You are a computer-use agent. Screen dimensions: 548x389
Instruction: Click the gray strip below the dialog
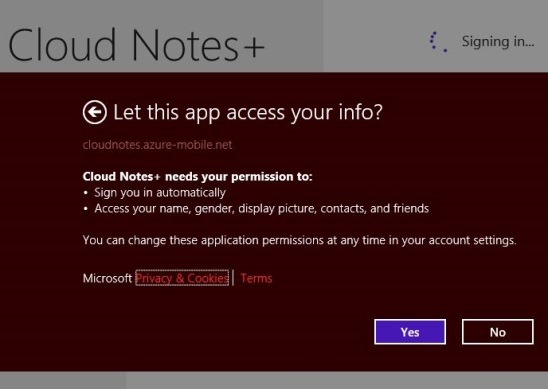point(274,380)
